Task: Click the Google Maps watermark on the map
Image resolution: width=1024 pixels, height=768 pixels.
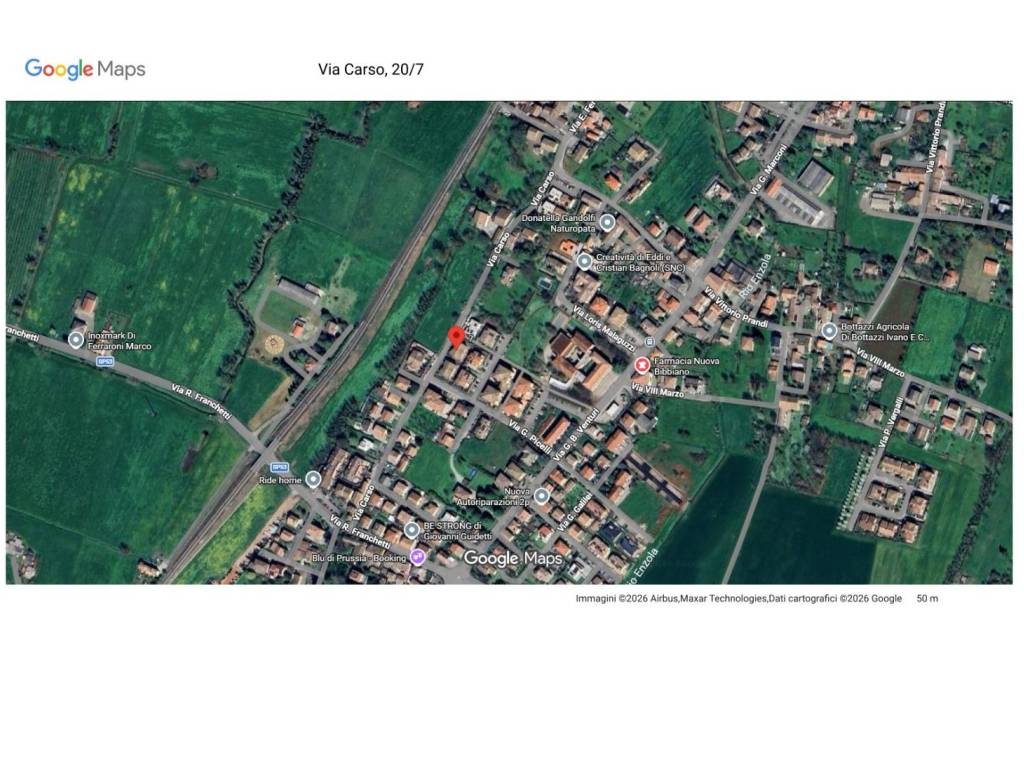Action: (x=511, y=559)
